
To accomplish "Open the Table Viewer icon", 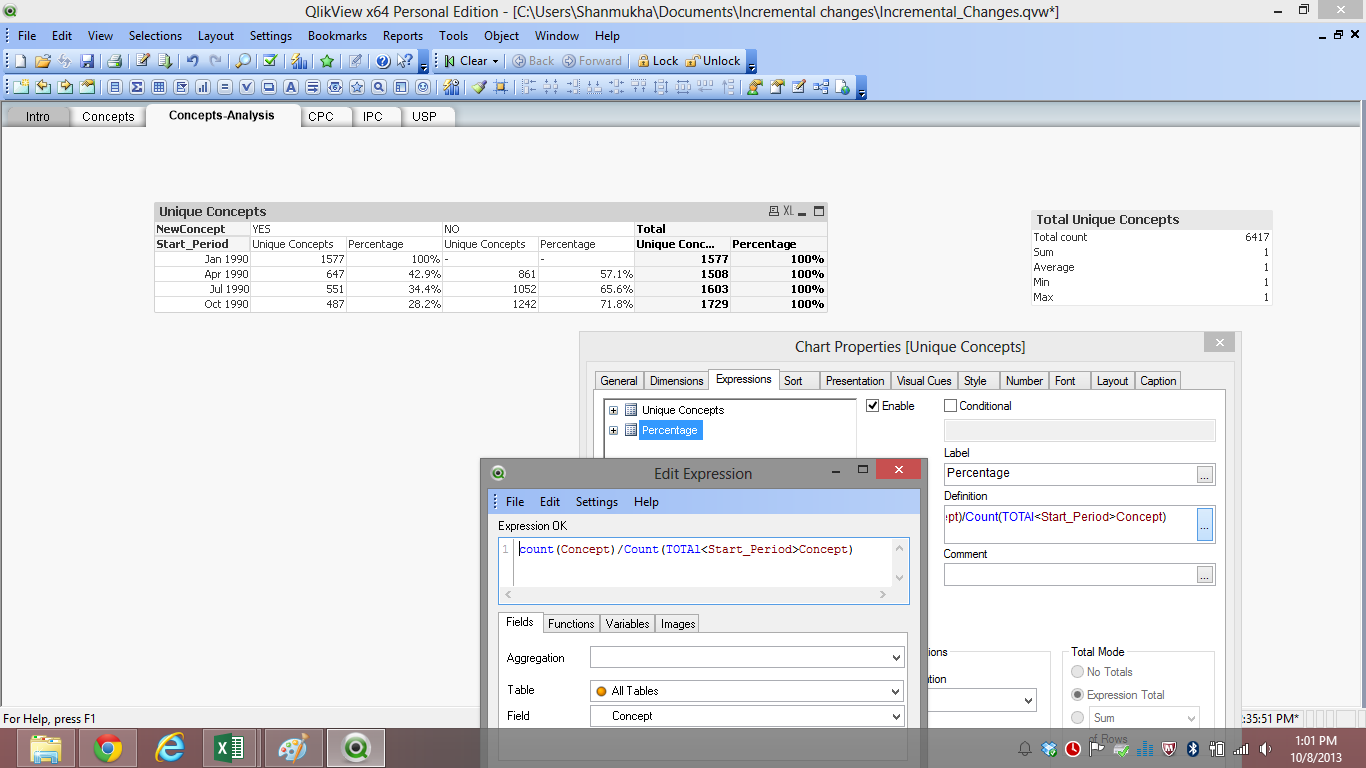I will [821, 87].
